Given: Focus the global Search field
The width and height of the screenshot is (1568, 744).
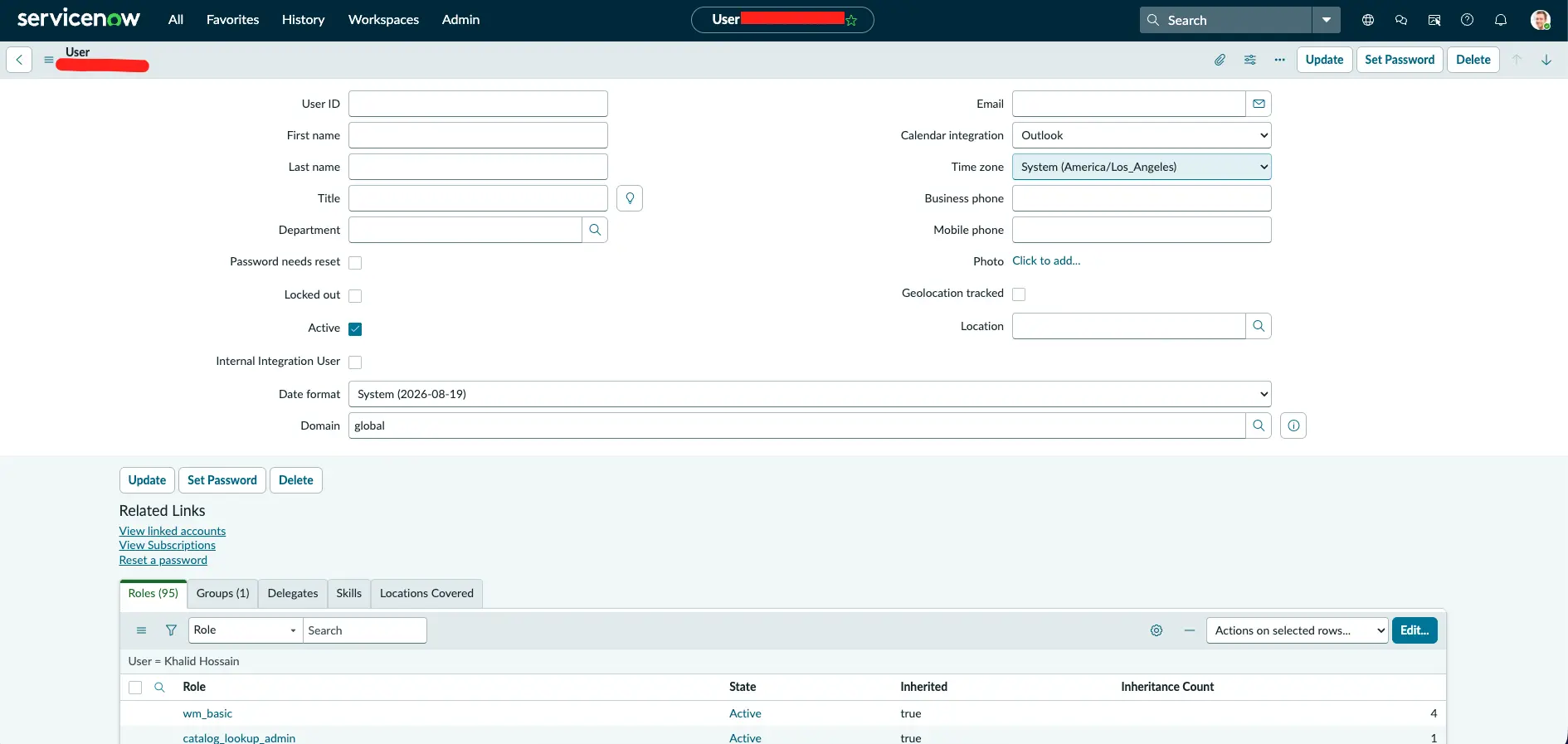Looking at the screenshot, I should (1226, 20).
